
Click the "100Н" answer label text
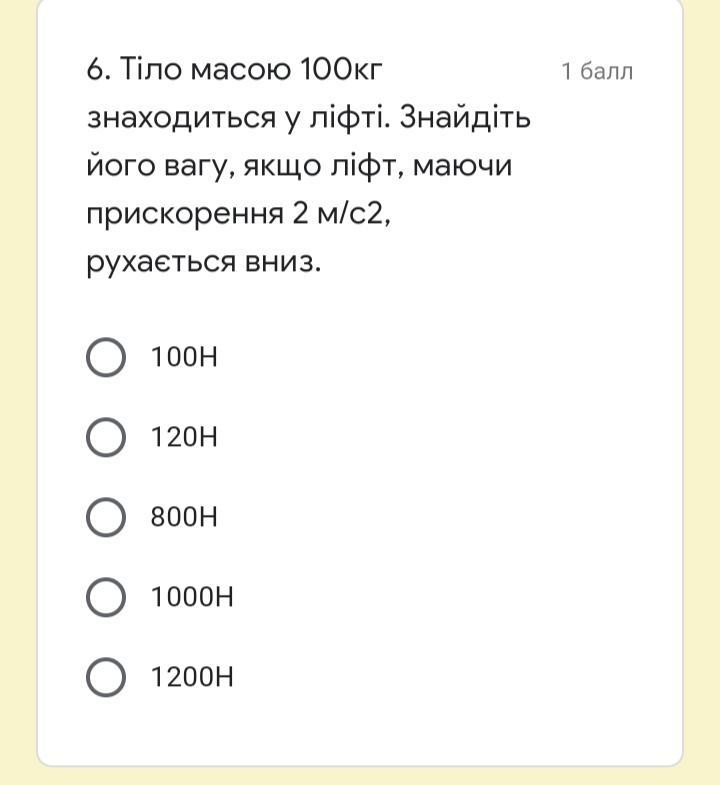(184, 357)
